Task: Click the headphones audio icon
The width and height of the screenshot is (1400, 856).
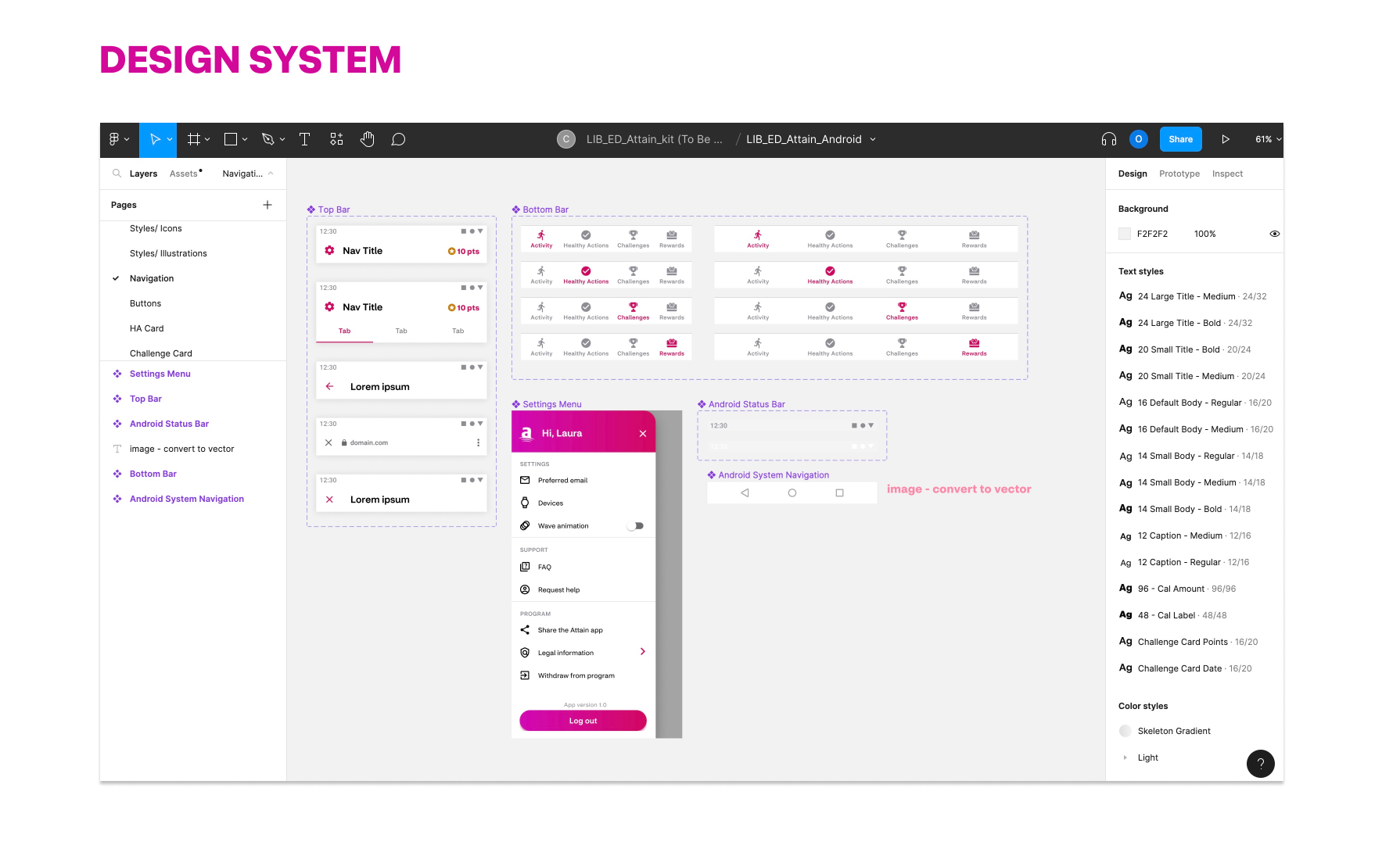Action: tap(1109, 139)
